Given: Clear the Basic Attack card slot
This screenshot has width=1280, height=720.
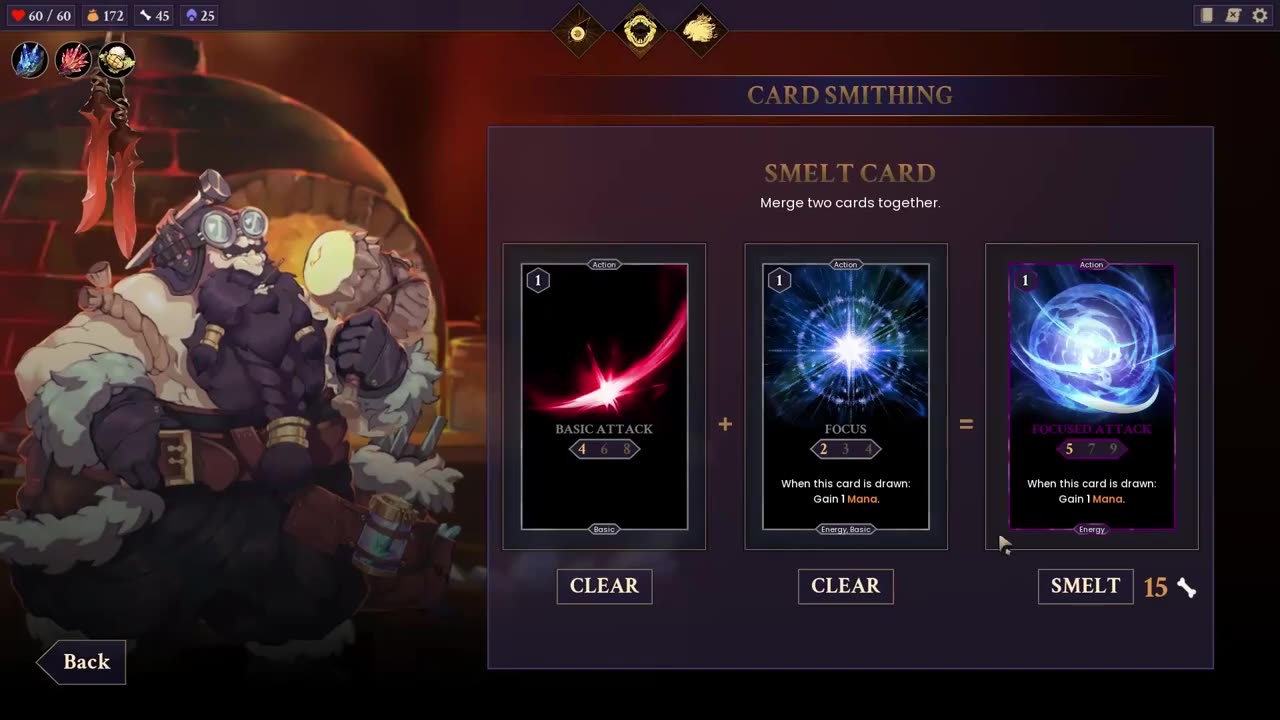Looking at the screenshot, I should click(x=604, y=586).
